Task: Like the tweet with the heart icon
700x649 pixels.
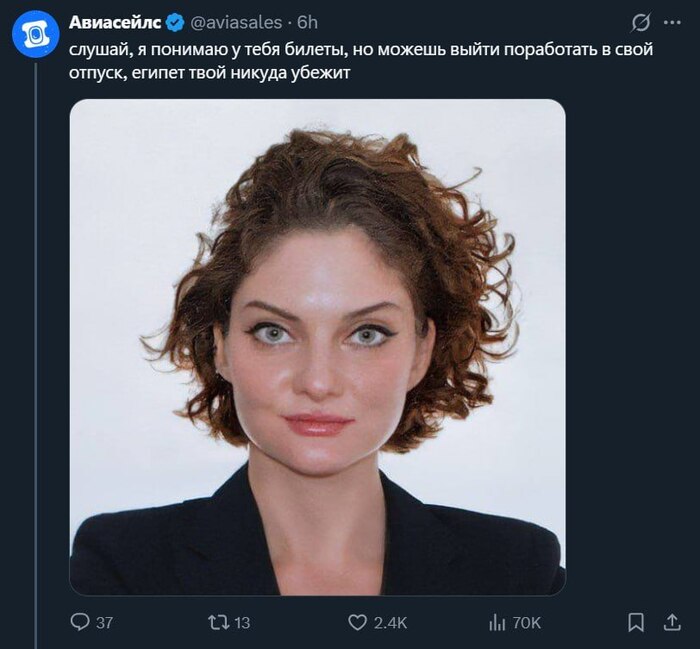Action: 357,622
